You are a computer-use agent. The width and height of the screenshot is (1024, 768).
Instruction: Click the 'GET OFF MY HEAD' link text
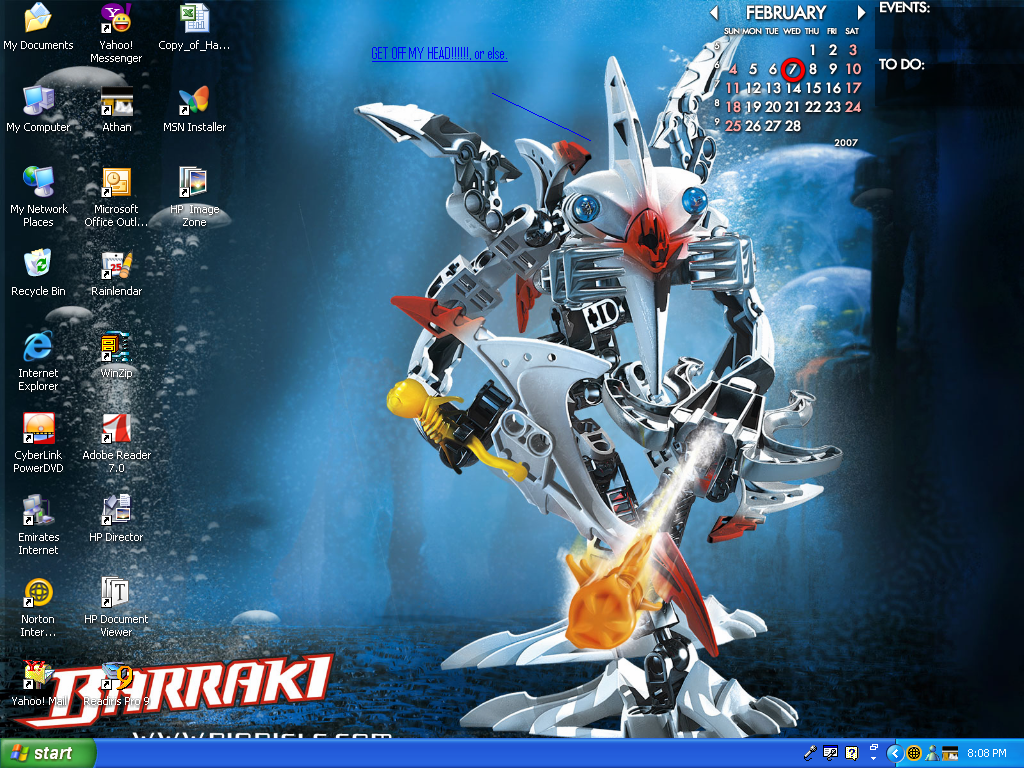439,54
